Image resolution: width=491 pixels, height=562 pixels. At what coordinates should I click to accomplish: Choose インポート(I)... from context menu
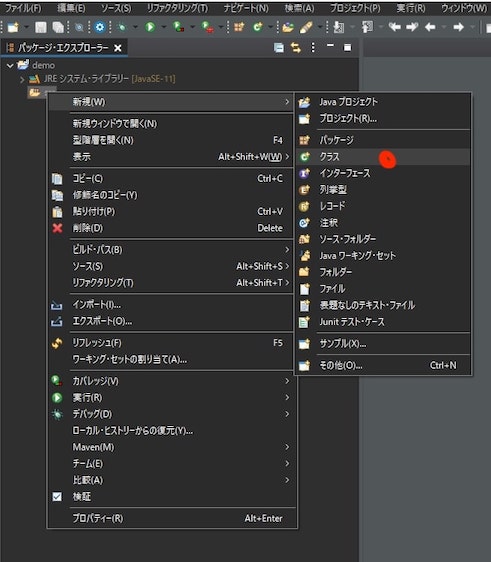tap(171, 305)
